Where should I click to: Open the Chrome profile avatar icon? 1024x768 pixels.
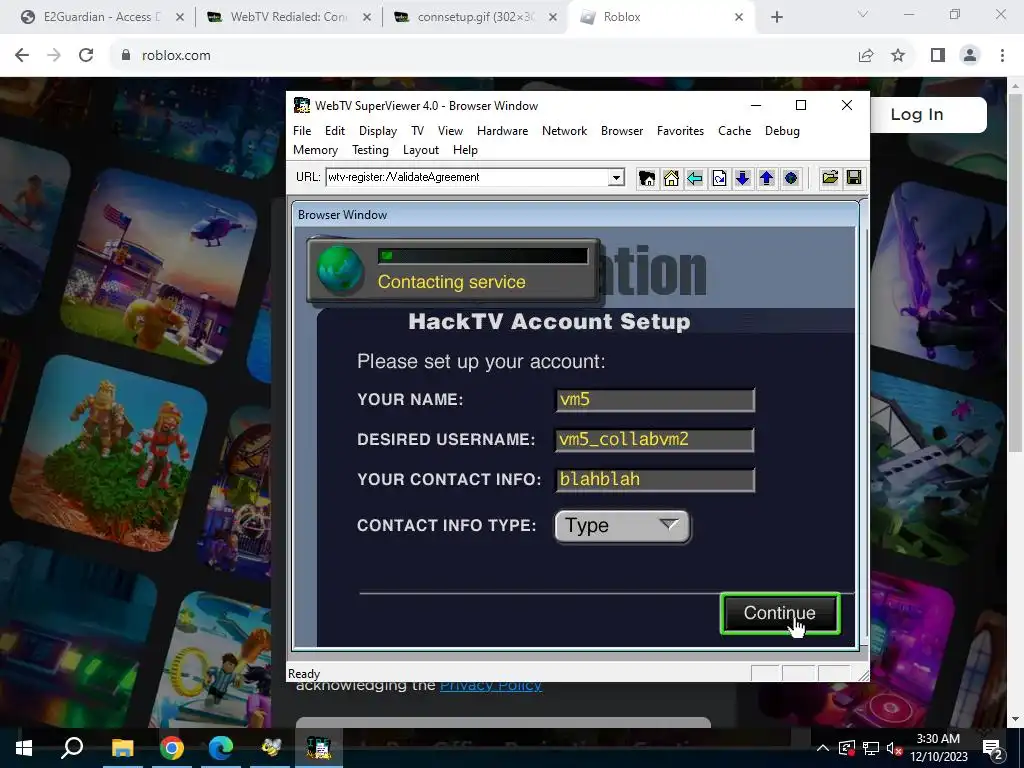(970, 56)
